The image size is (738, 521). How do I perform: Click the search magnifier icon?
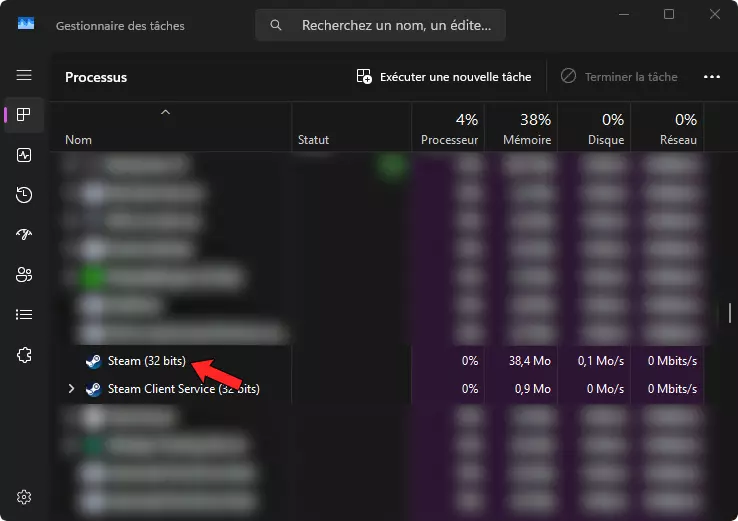point(276,25)
